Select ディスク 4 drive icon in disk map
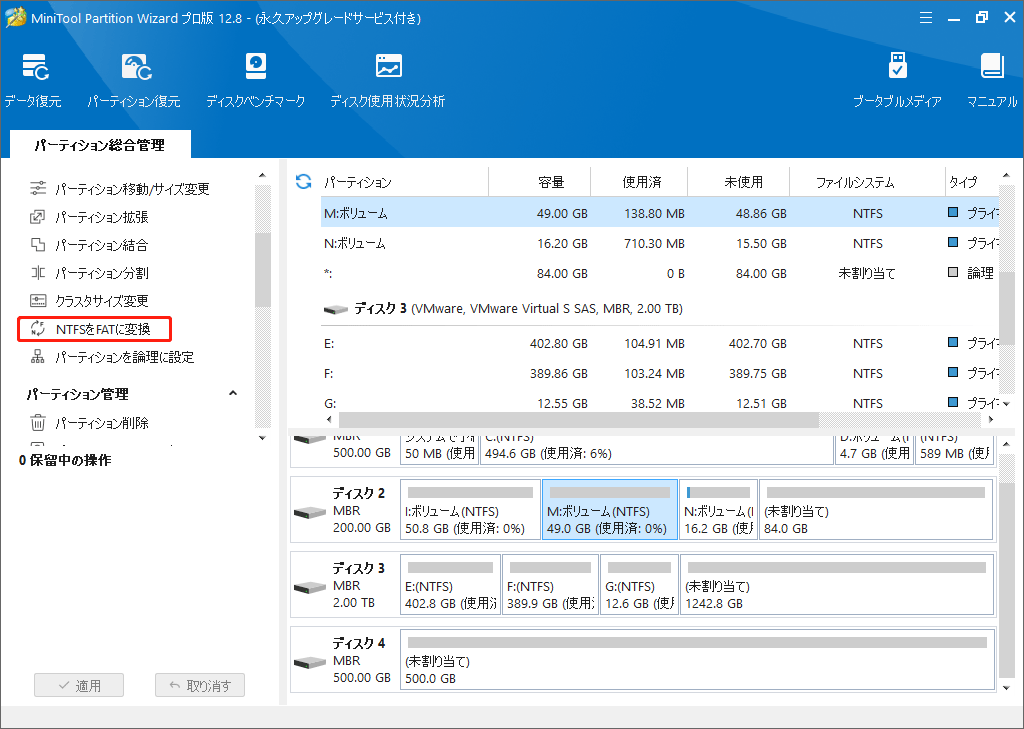Viewport: 1024px width, 729px height. point(310,662)
